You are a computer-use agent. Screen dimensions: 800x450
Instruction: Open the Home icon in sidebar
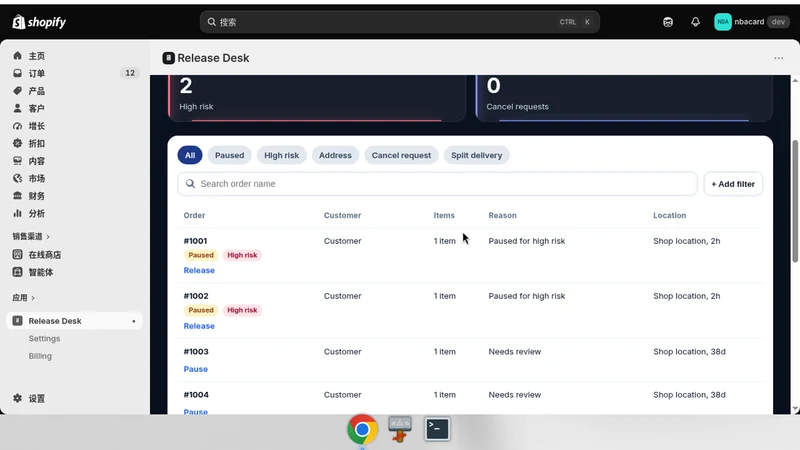tap(17, 56)
